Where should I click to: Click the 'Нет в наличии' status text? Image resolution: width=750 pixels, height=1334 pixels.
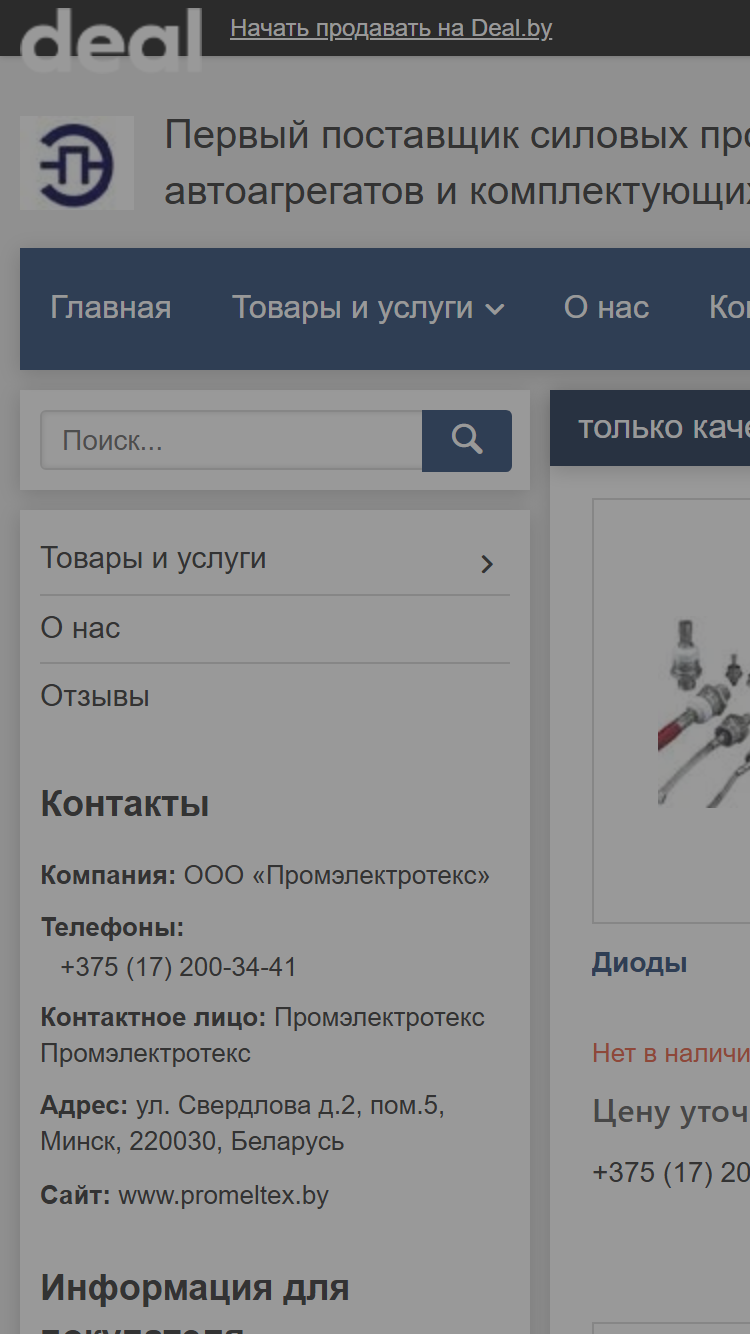(x=671, y=1052)
